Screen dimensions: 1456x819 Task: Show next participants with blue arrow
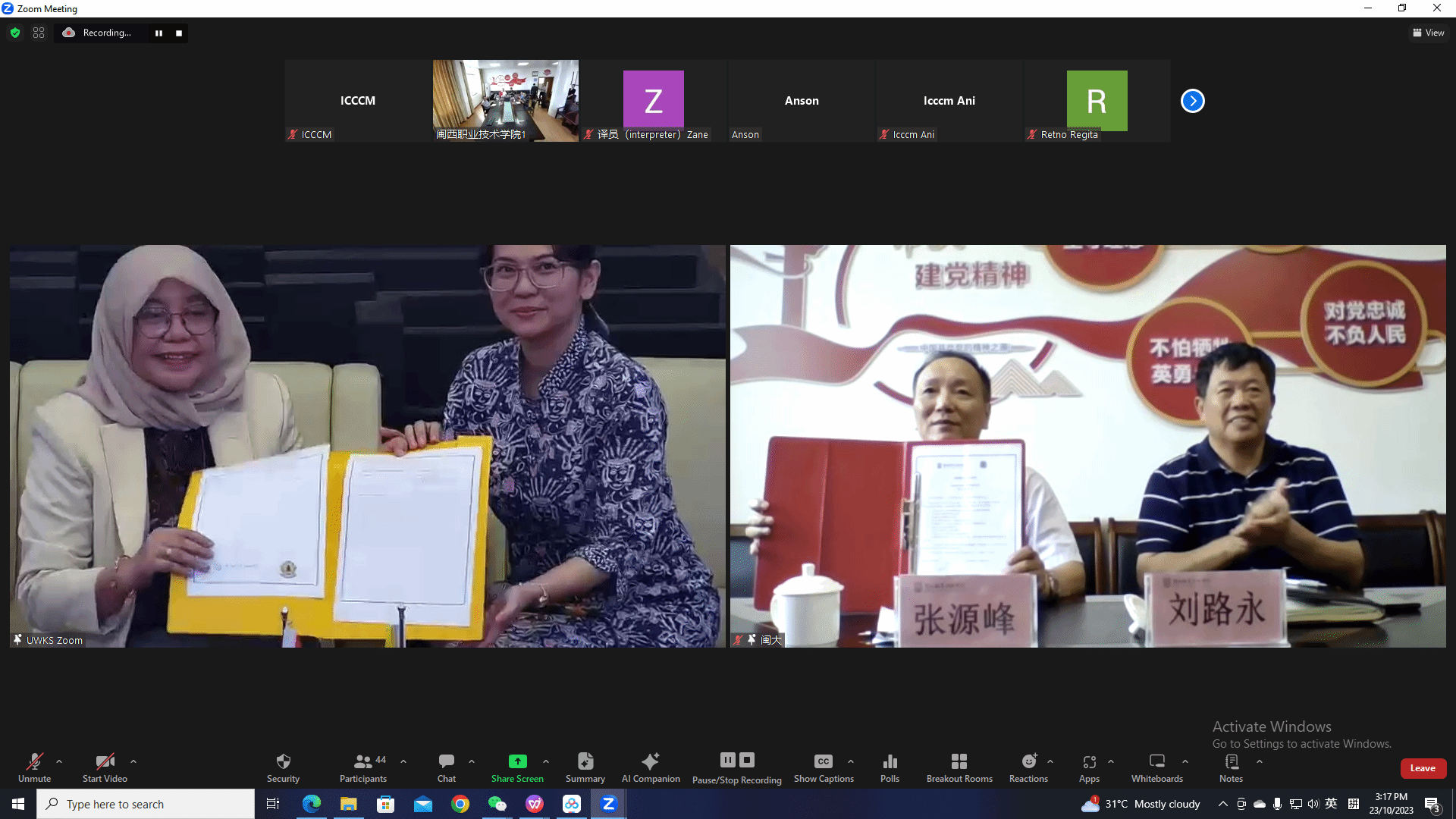(1192, 101)
